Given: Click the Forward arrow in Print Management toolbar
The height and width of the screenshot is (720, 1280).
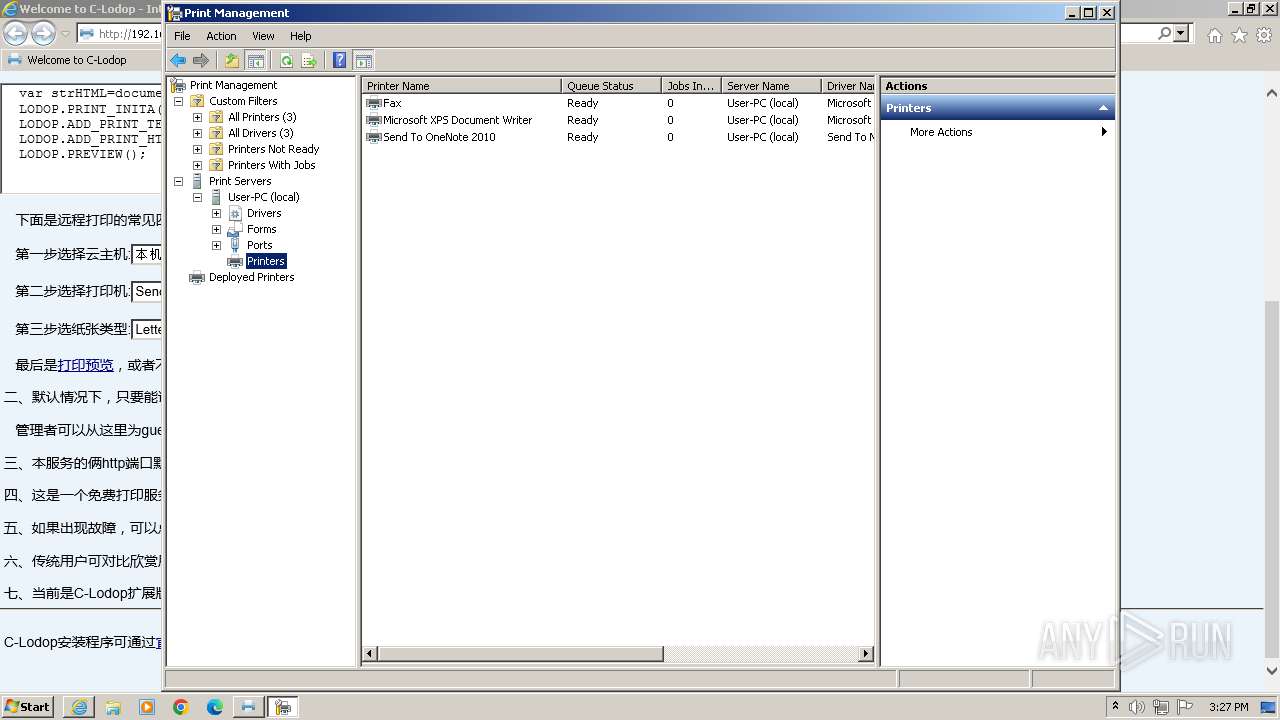Looking at the screenshot, I should (201, 61).
